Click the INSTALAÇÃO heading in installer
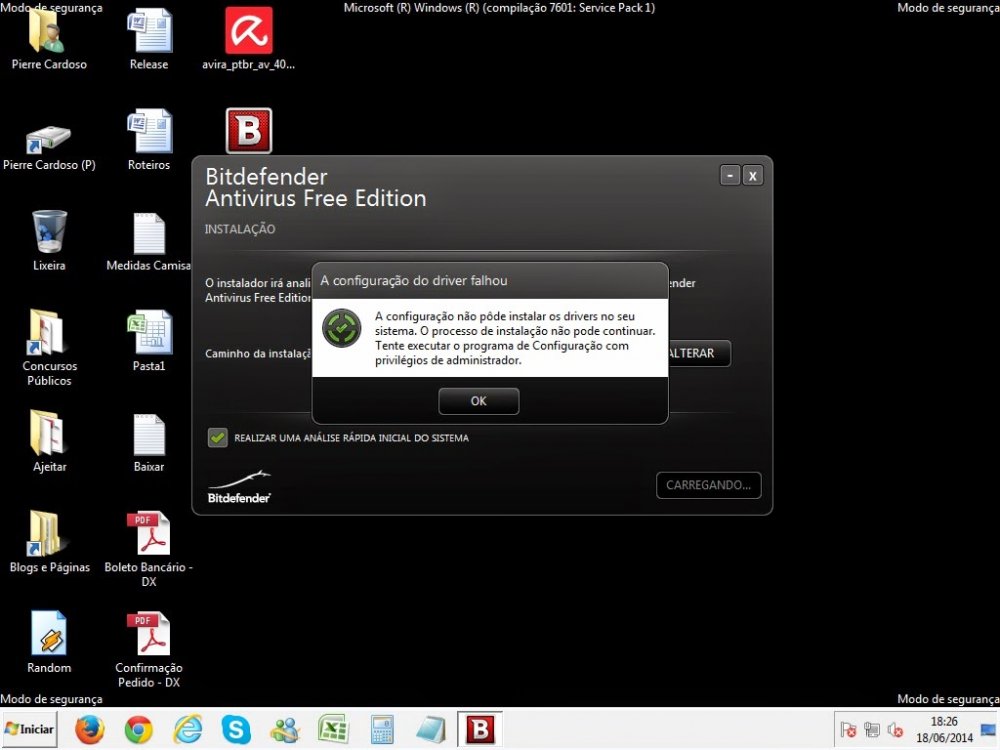Screen dimensions: 1000x750 (x=240, y=229)
